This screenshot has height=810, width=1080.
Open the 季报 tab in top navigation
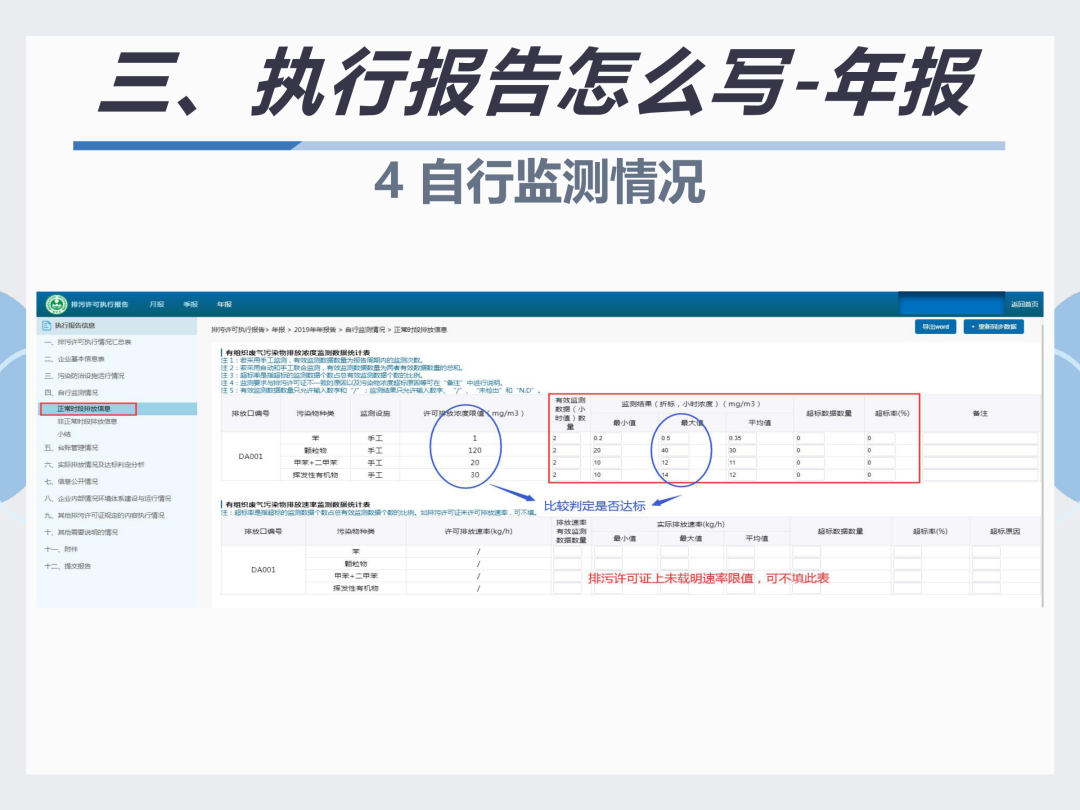pyautogui.click(x=191, y=304)
